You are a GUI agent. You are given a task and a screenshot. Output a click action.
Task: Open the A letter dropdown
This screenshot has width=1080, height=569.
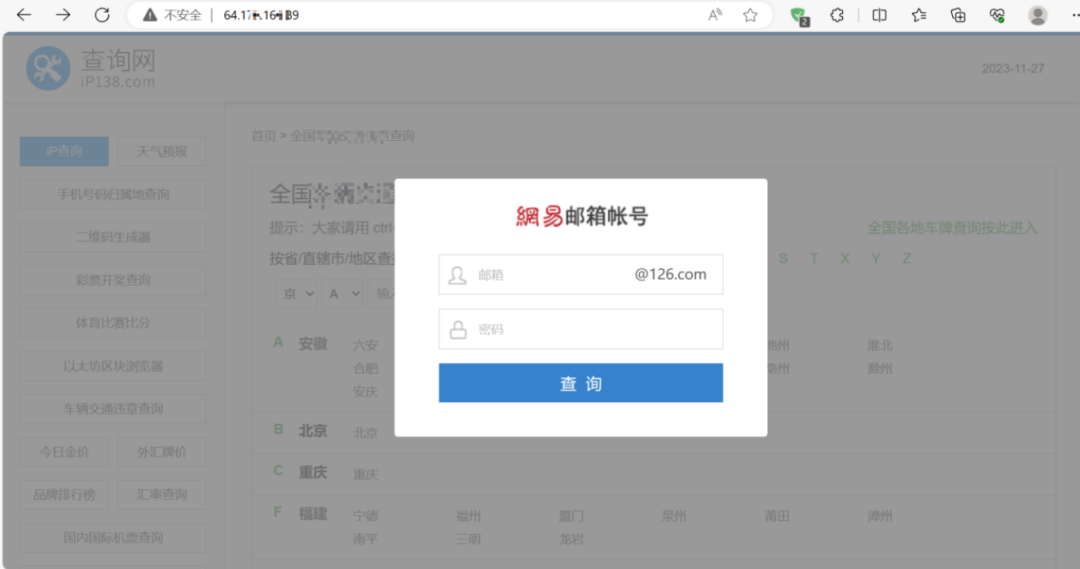tap(343, 294)
